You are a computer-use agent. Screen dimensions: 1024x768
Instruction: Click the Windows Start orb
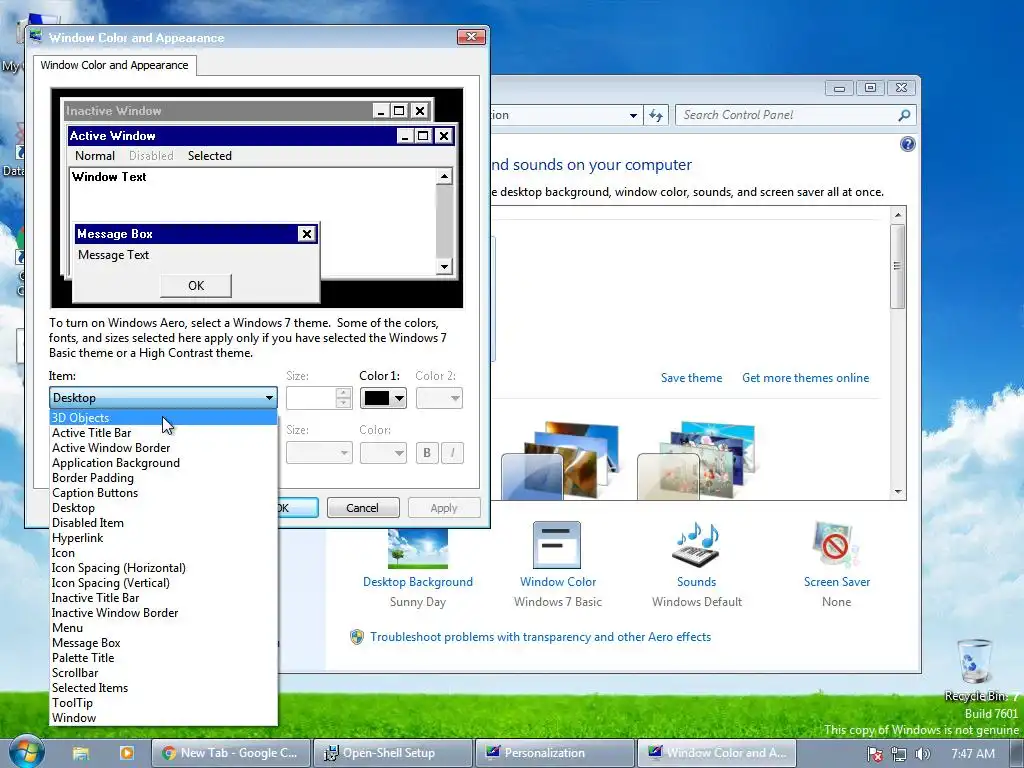[x=26, y=752]
